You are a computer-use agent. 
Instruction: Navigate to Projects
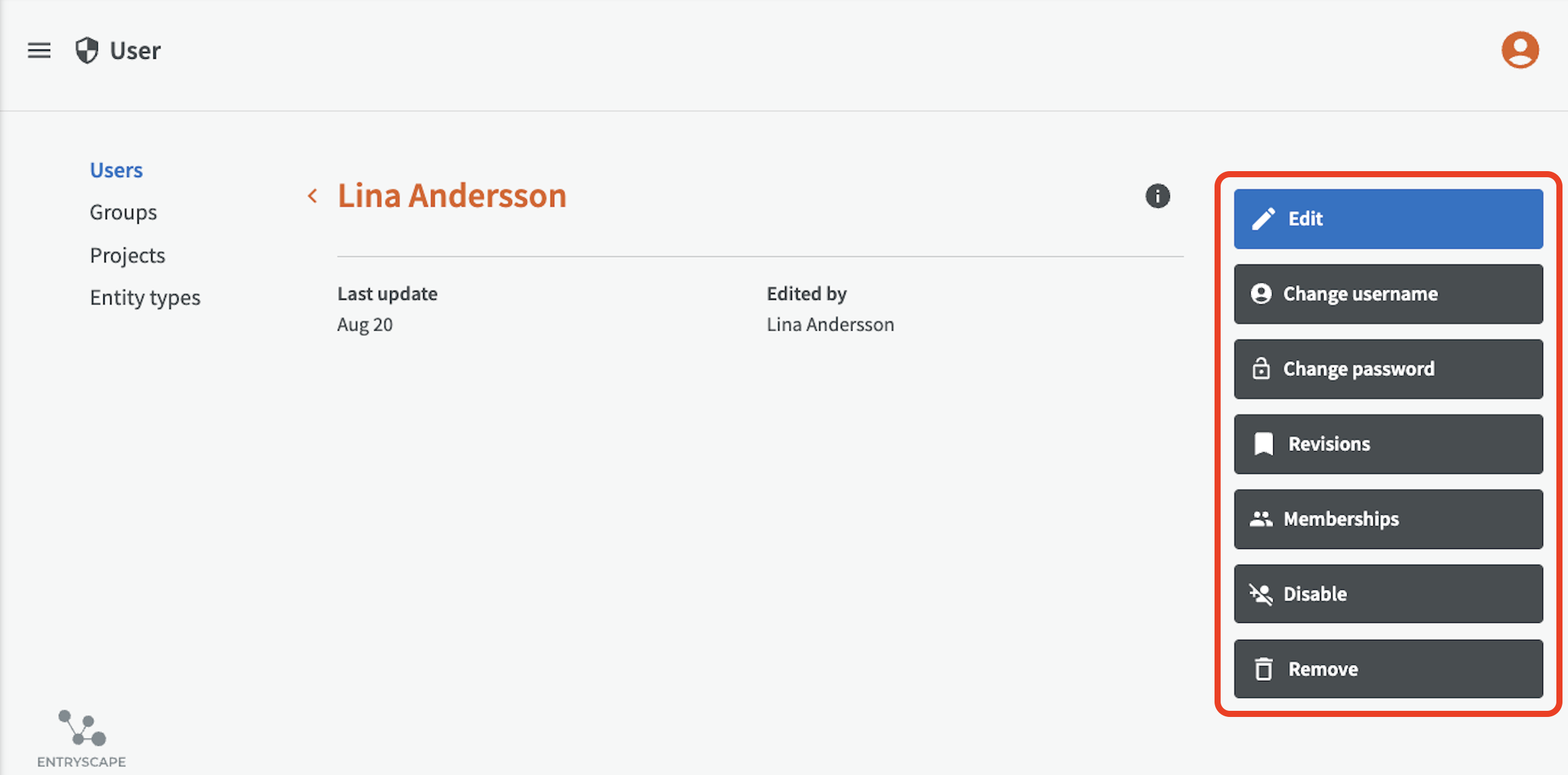point(127,255)
